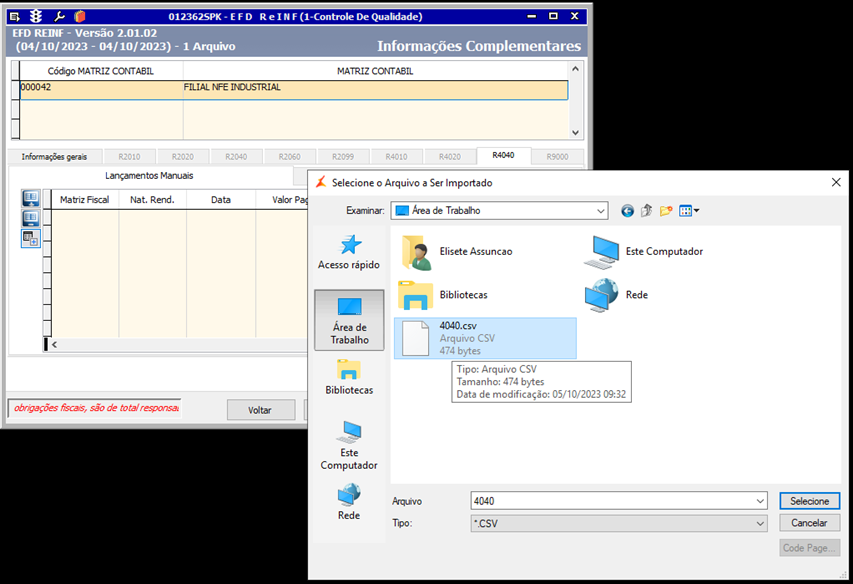Click the book help icon in title bar

[80, 16]
